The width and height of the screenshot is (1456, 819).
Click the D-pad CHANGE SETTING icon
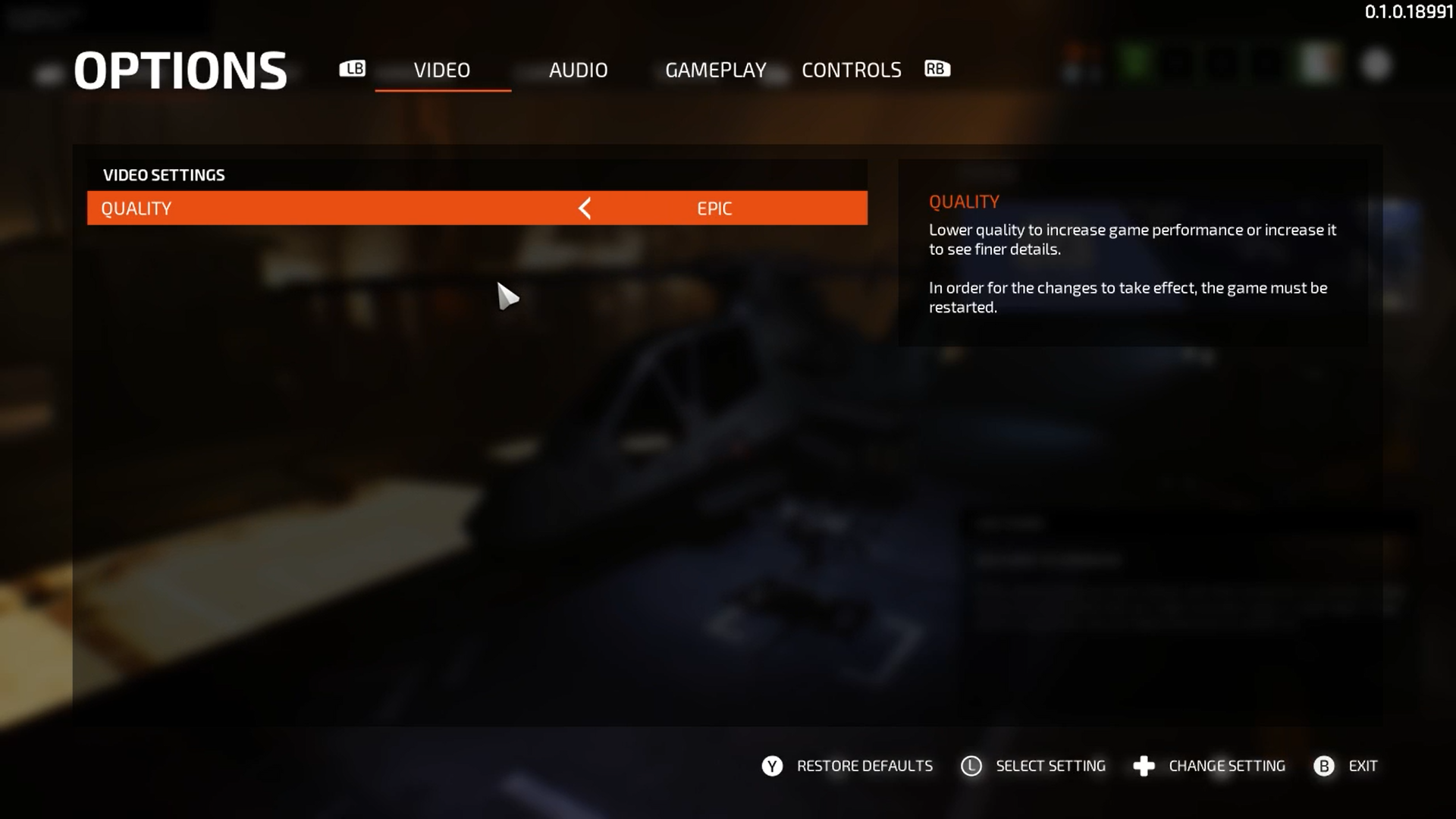[x=1143, y=765]
